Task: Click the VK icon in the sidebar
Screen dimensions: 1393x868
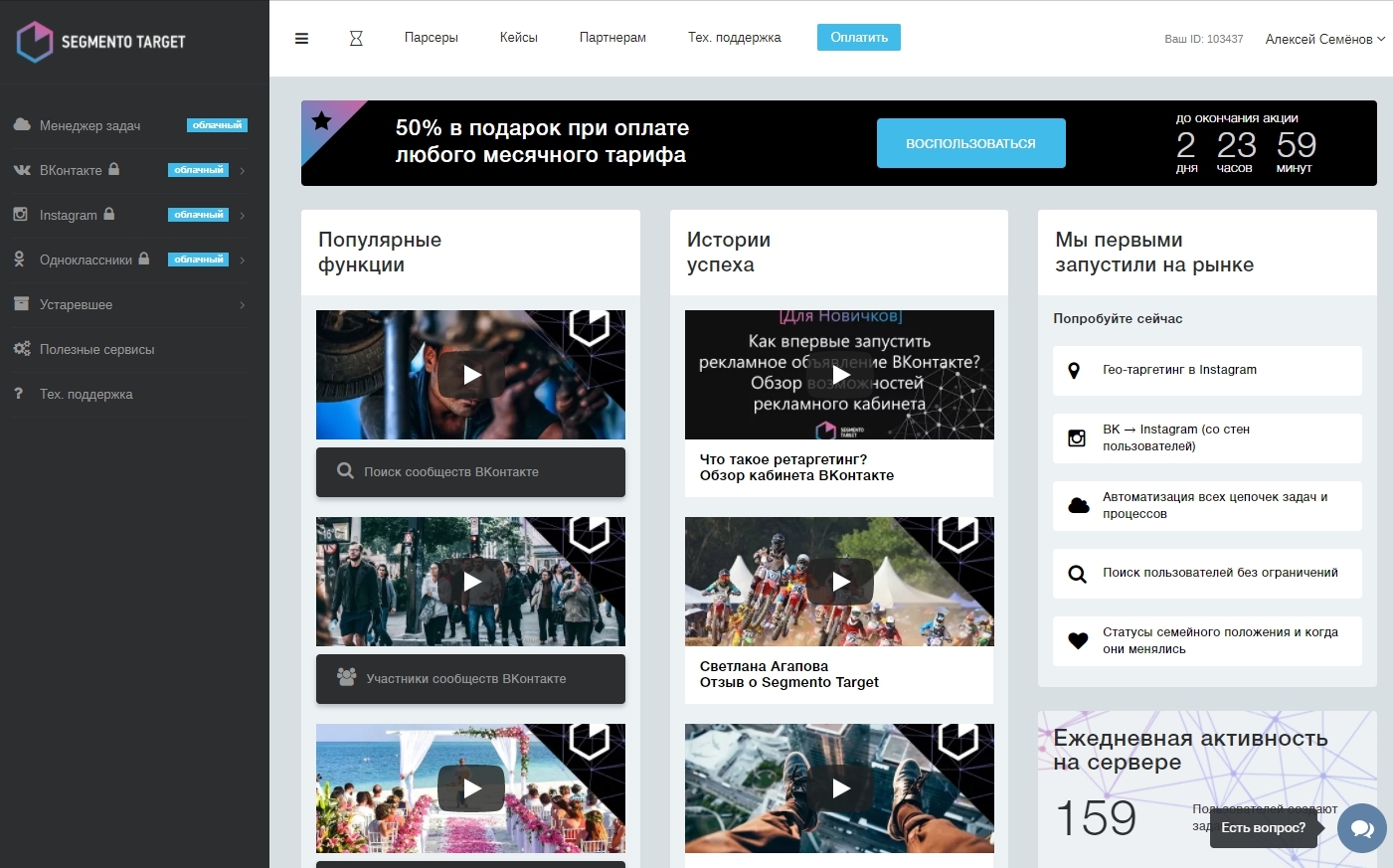Action: 22,170
